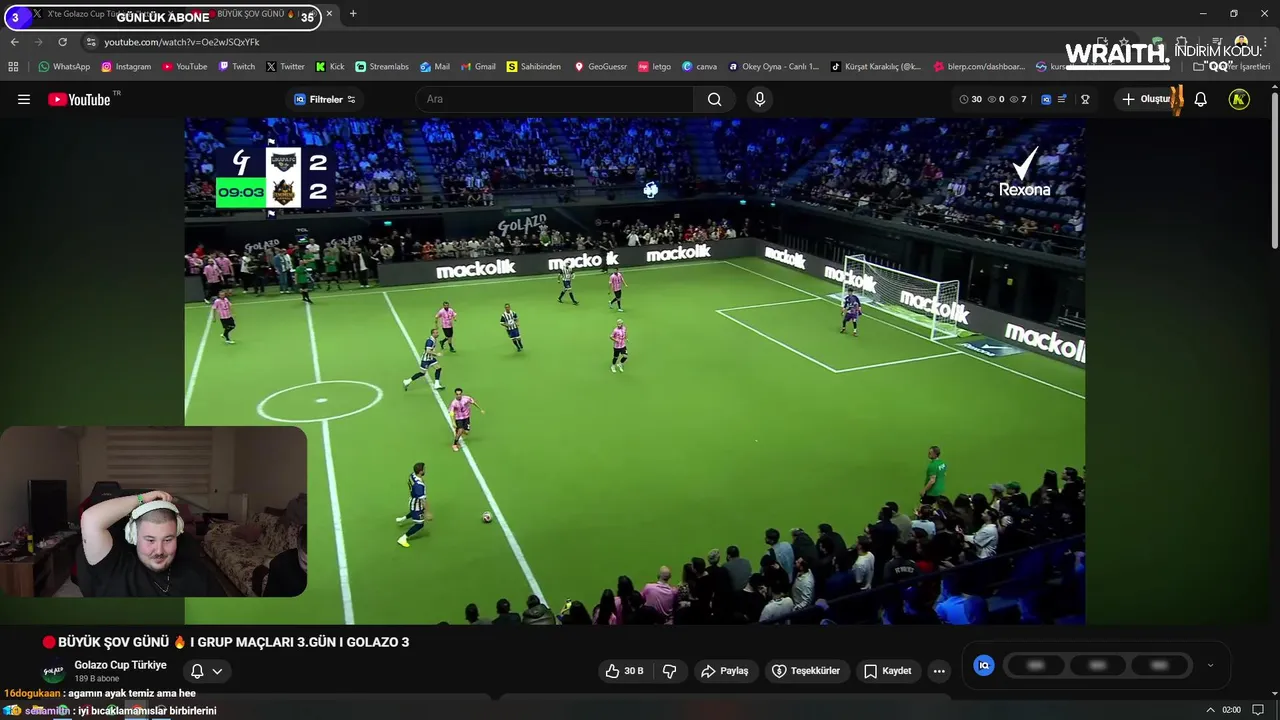Click the vidIQ clock counter 30
The image size is (1280, 720).
(971, 99)
